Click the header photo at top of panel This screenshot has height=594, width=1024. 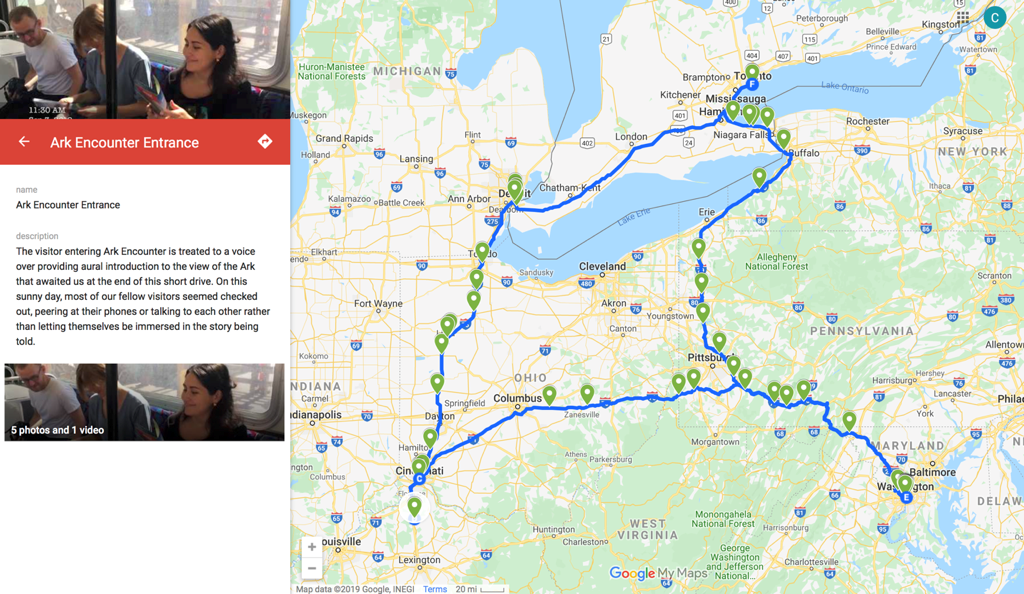(x=145, y=59)
